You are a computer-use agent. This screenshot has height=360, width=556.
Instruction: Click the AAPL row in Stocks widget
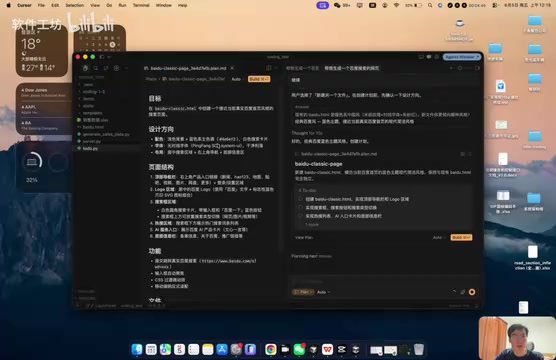point(44,109)
